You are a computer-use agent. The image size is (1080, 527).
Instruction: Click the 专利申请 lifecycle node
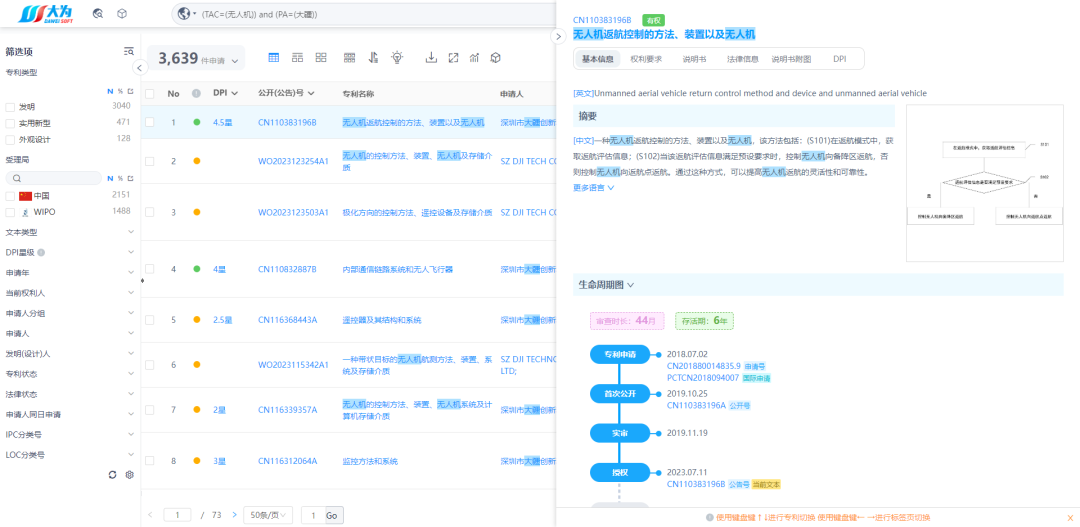(x=620, y=355)
